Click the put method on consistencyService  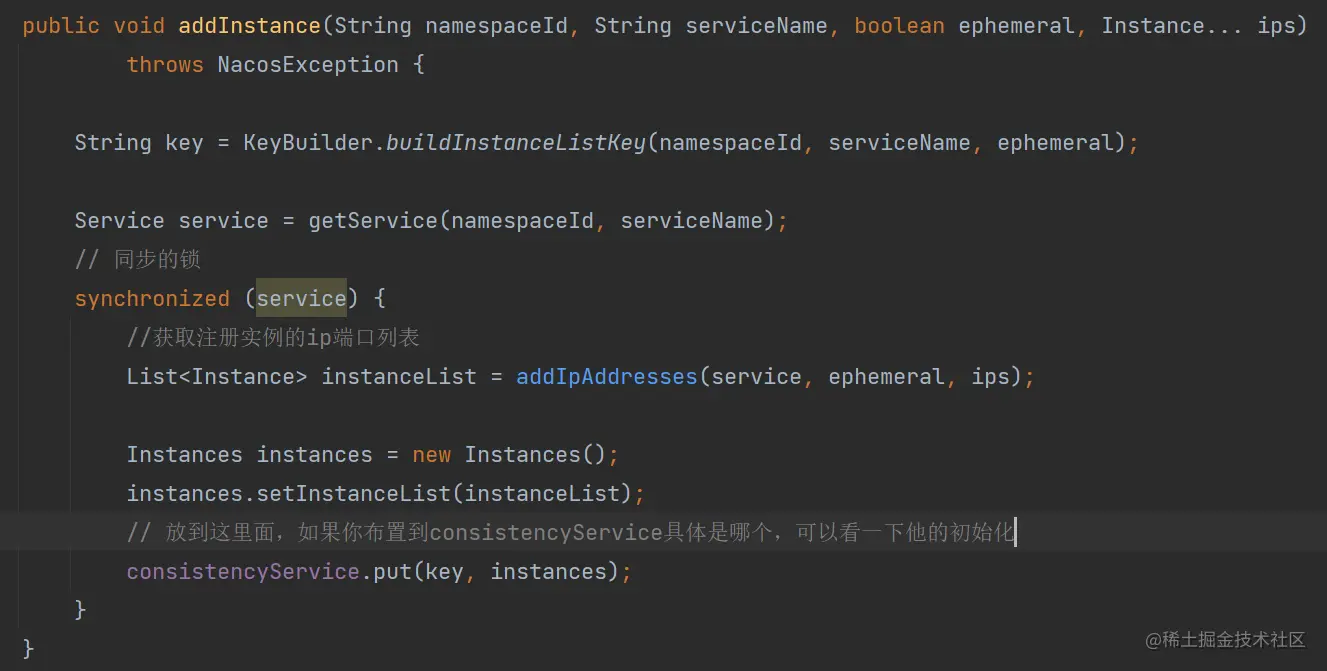pos(392,572)
